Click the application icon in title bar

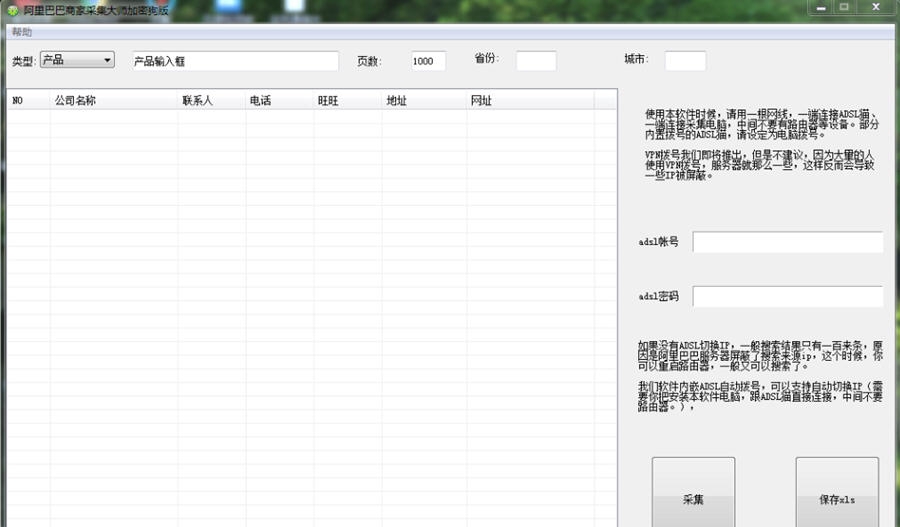click(12, 10)
